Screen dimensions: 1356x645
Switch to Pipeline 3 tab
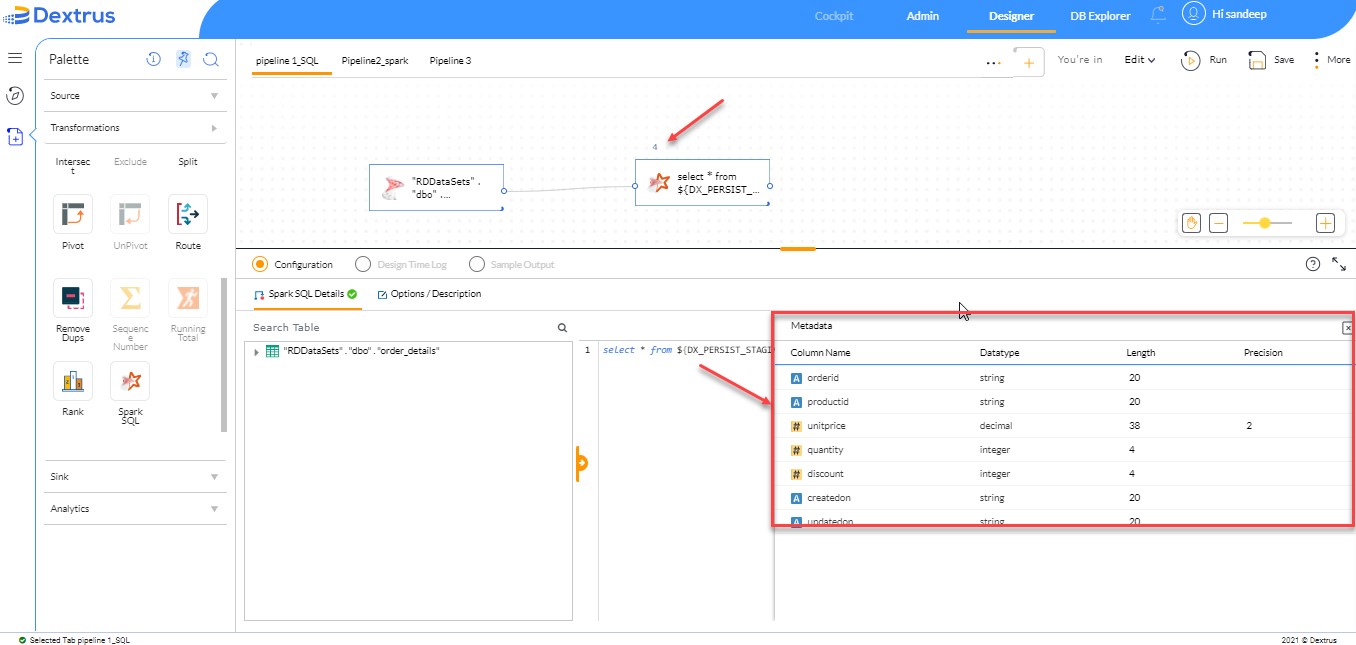point(450,61)
